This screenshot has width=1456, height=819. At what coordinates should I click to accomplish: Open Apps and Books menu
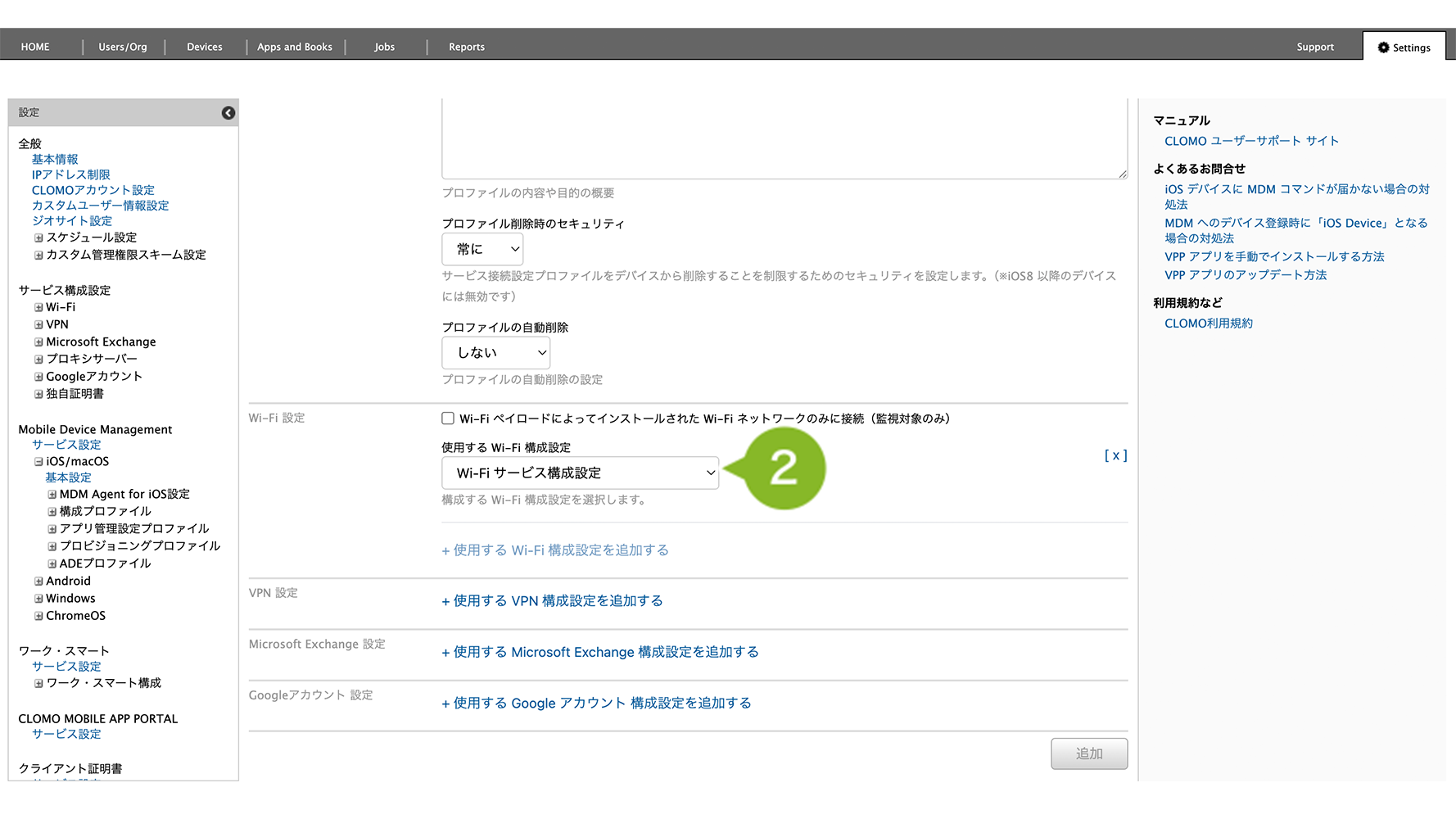pos(294,47)
